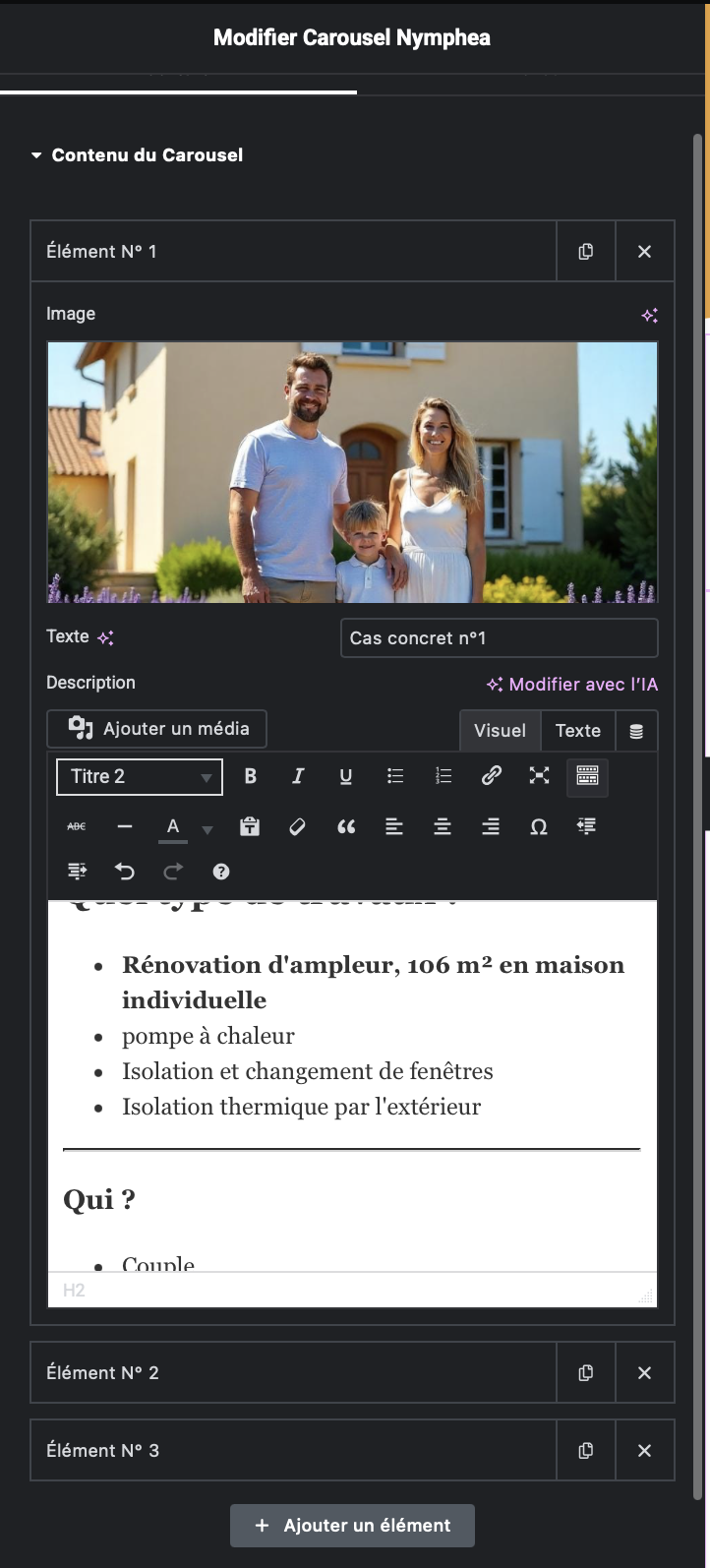The width and height of the screenshot is (710, 1568).
Task: Insert or edit link
Action: [x=492, y=776]
